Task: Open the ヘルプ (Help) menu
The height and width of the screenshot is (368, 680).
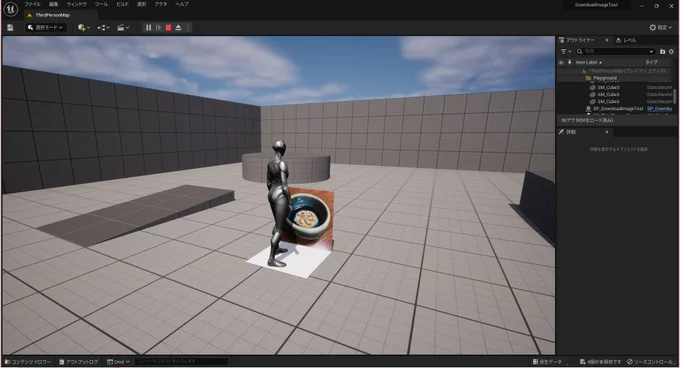Action: (182, 4)
